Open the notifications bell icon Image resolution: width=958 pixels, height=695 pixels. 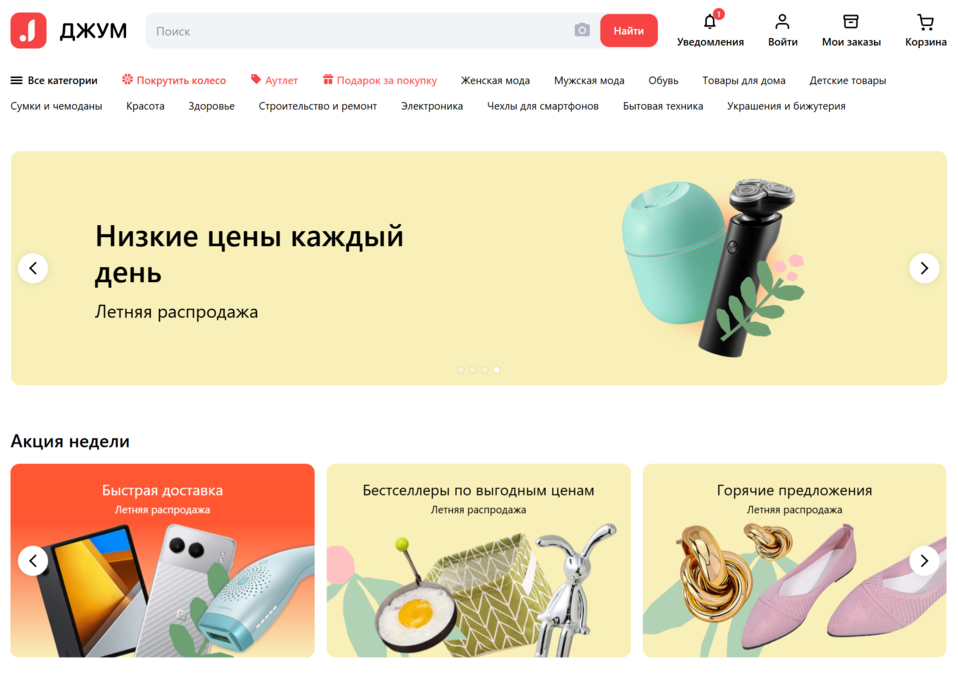click(709, 22)
